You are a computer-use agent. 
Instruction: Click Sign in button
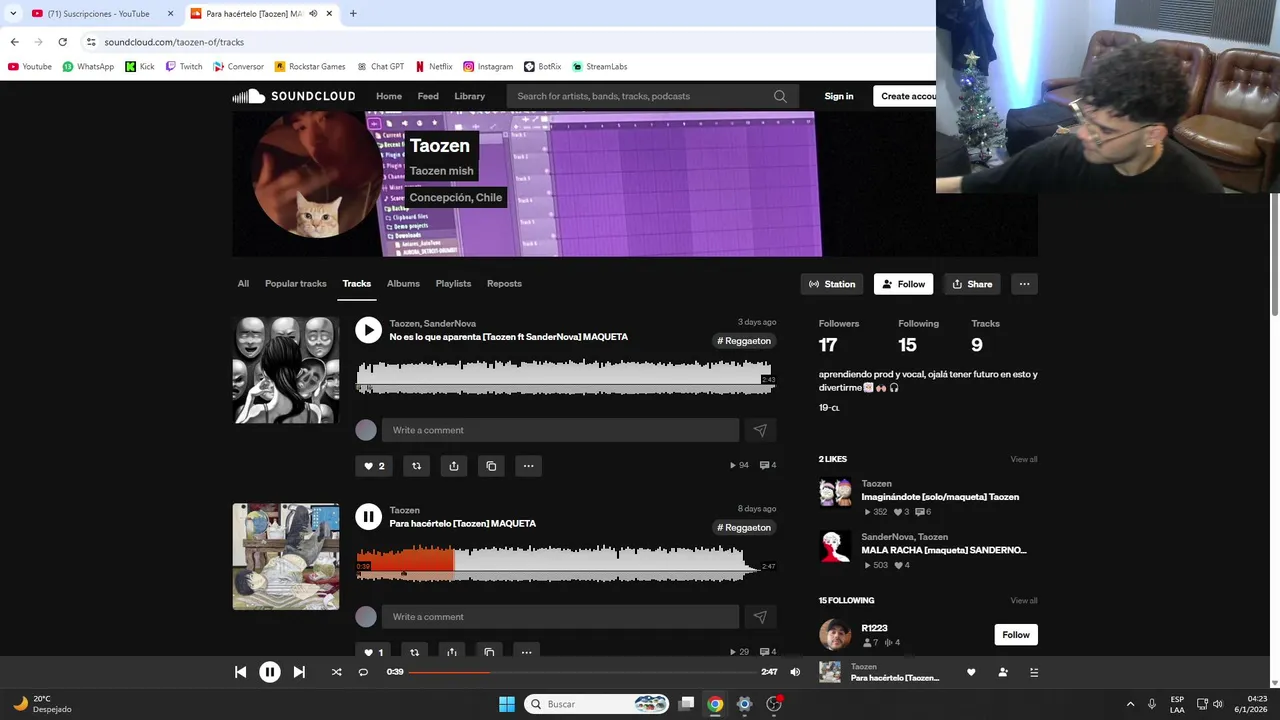coord(839,96)
